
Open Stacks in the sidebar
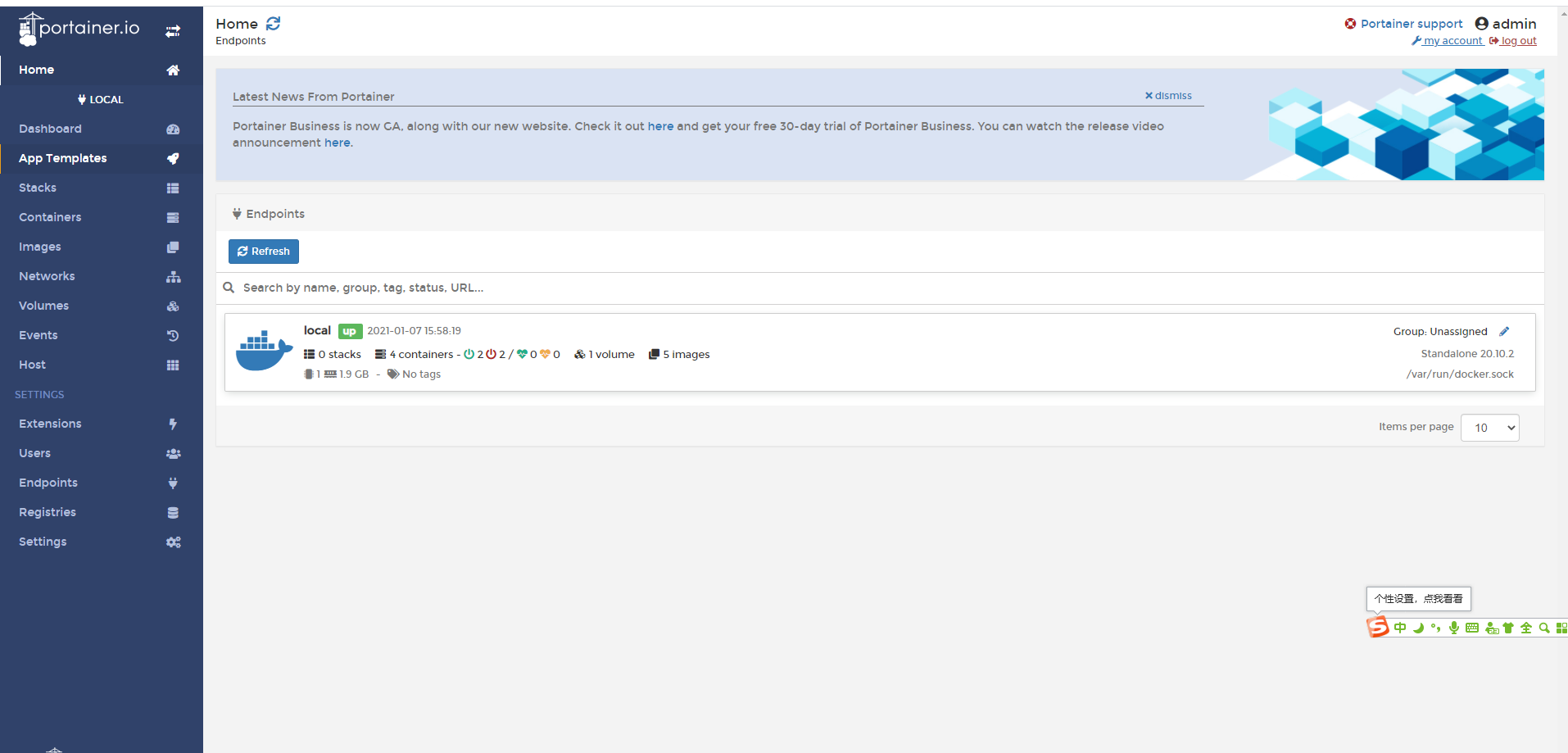coord(102,188)
